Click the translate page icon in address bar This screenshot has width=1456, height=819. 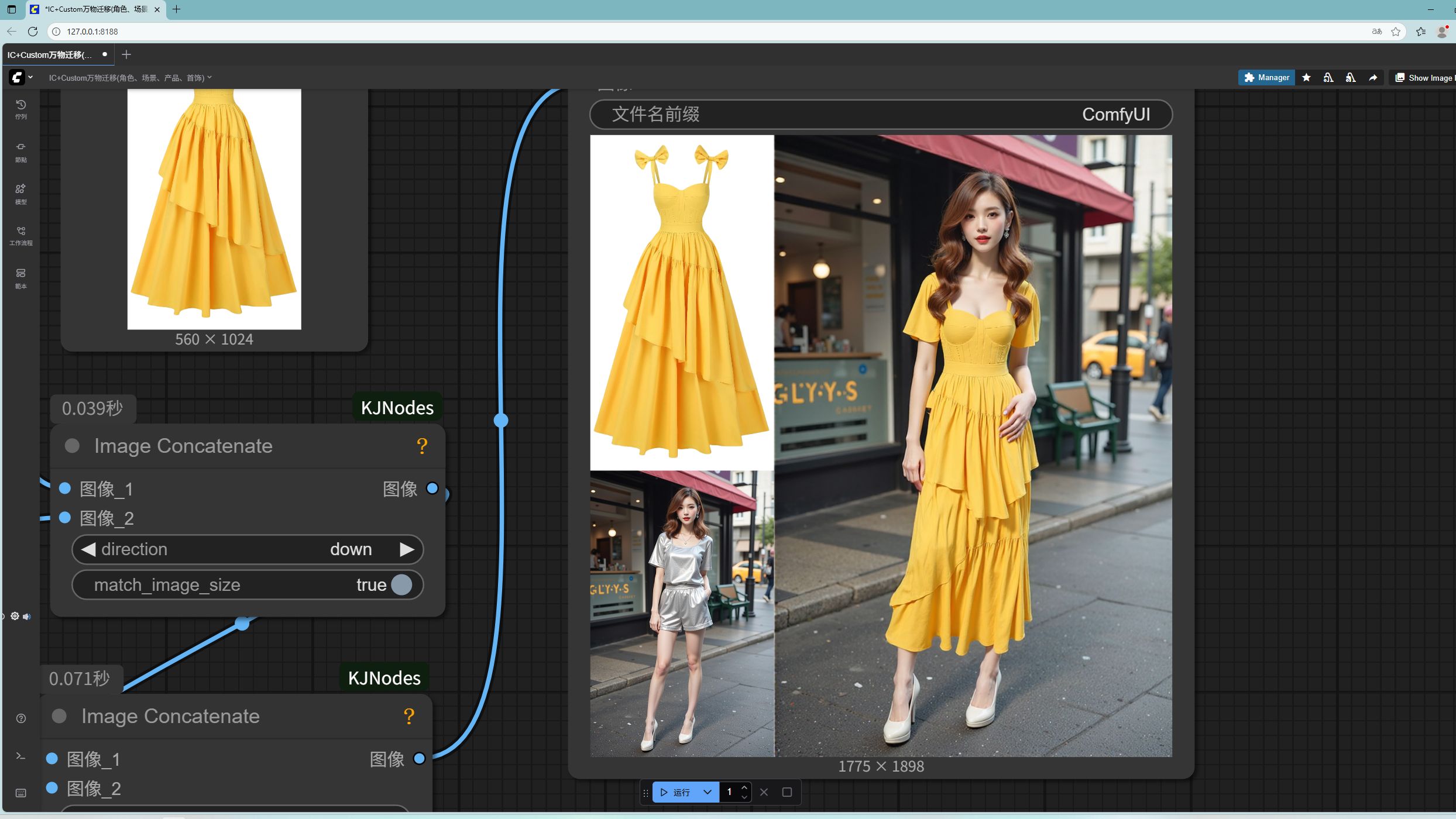coord(1377,32)
